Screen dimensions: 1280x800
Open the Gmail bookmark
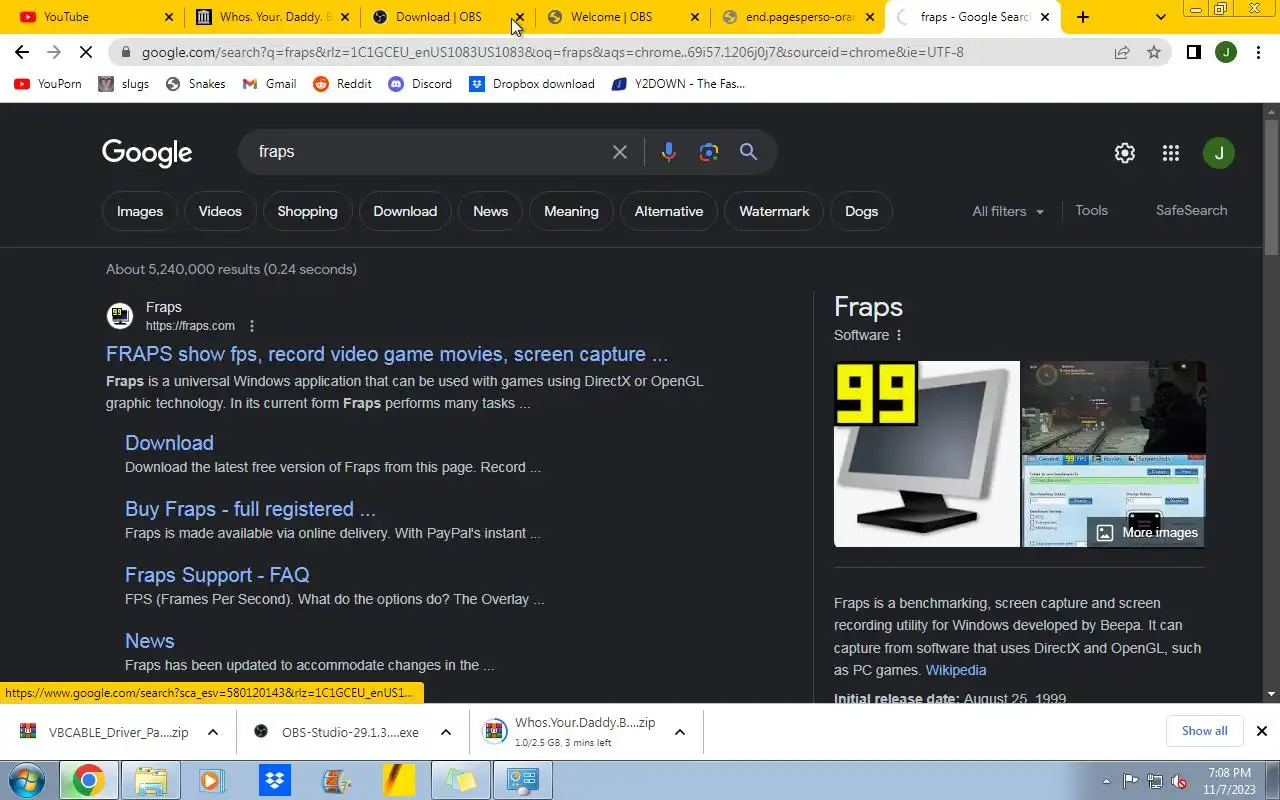click(x=269, y=84)
